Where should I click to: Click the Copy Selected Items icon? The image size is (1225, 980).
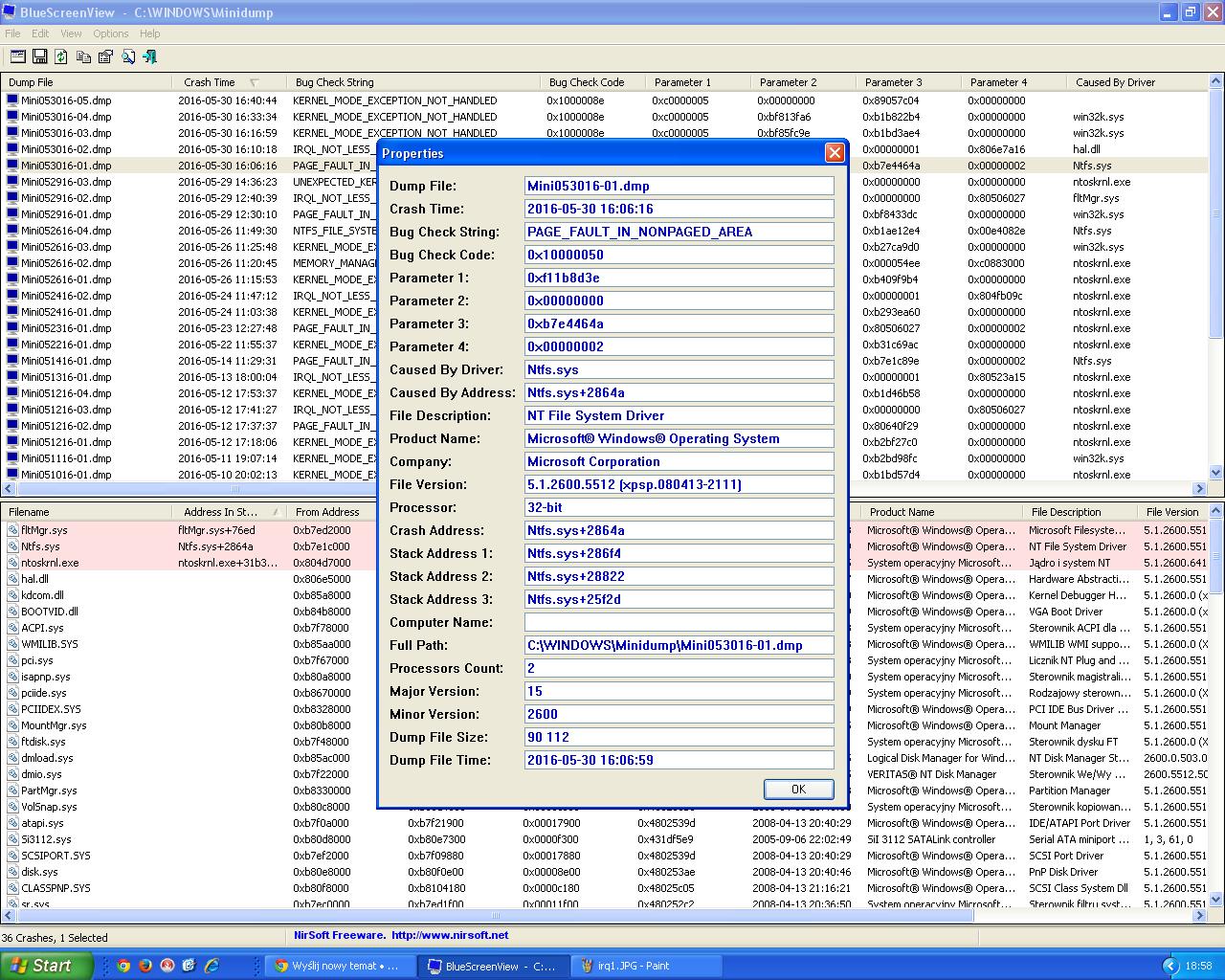click(84, 57)
